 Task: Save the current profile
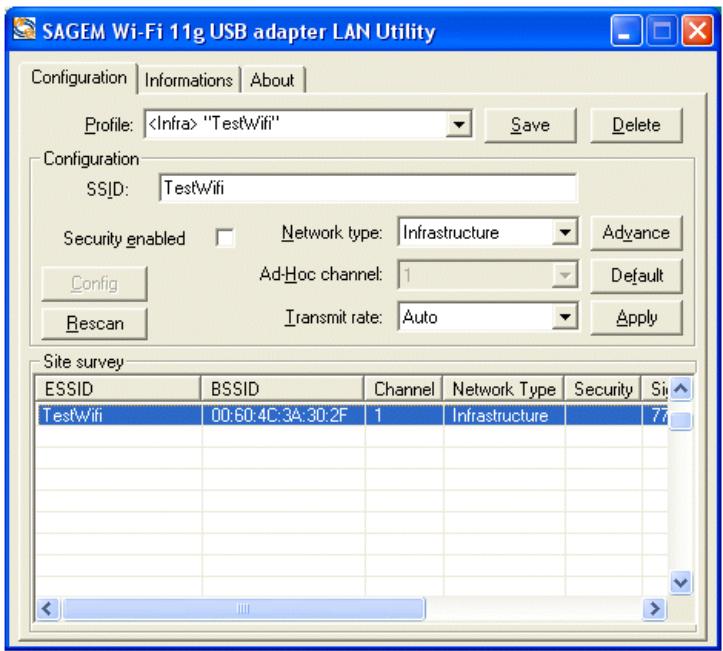(x=530, y=125)
